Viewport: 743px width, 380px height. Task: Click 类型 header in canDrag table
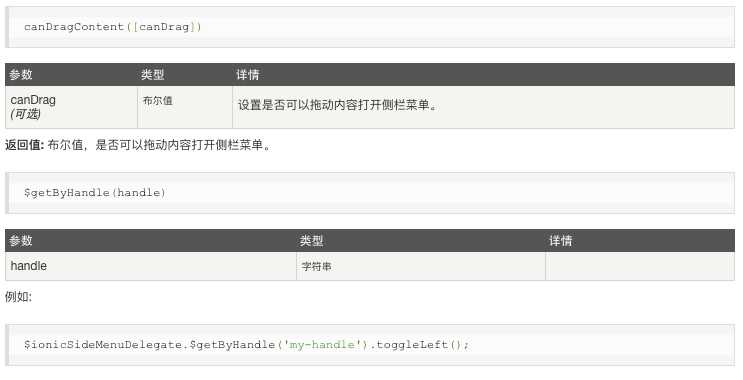tap(153, 74)
